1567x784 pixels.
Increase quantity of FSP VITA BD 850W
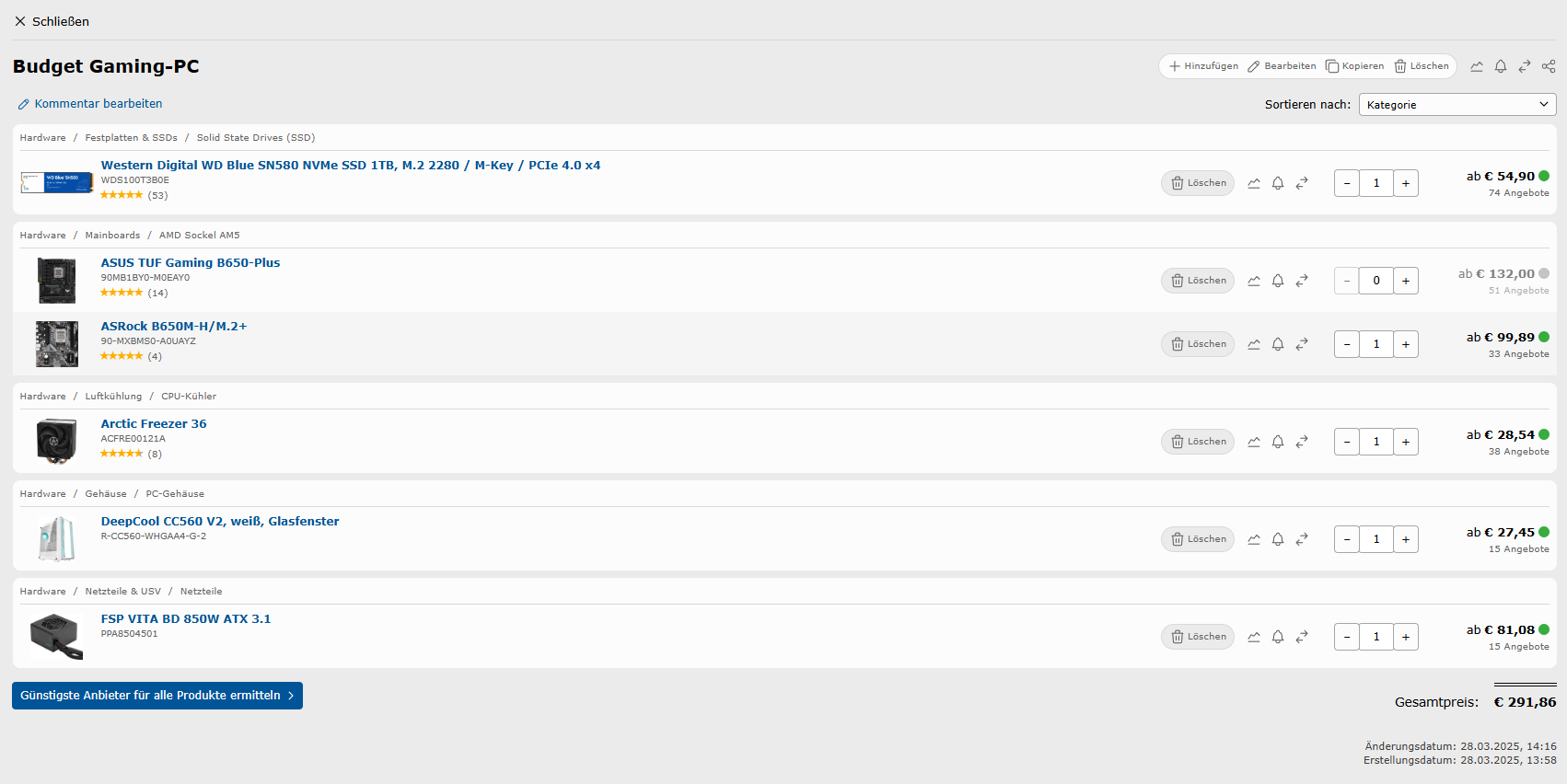click(1406, 637)
